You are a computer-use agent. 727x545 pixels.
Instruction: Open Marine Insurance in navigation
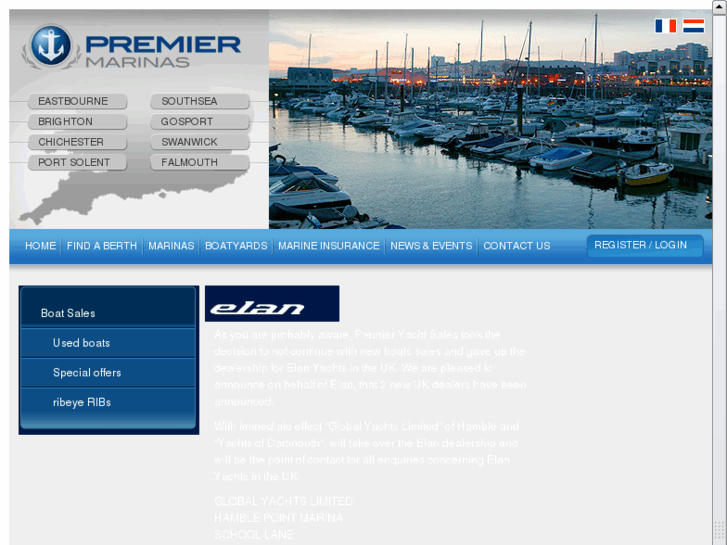pos(329,246)
